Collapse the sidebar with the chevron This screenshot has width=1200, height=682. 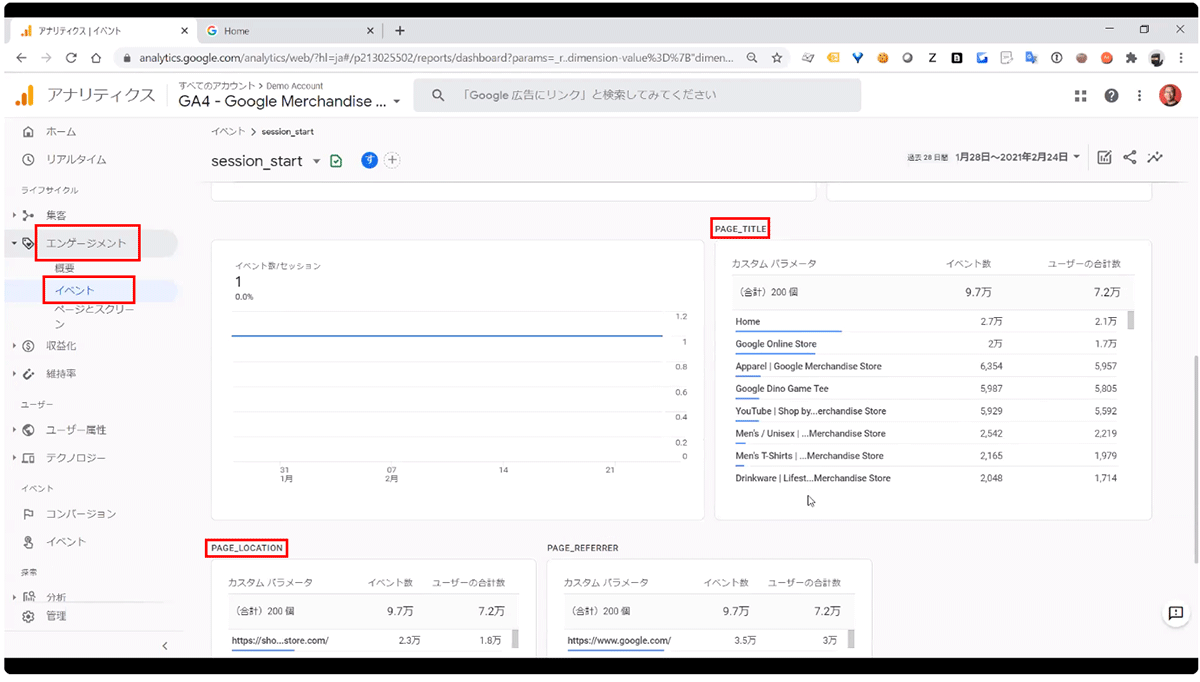(x=165, y=646)
